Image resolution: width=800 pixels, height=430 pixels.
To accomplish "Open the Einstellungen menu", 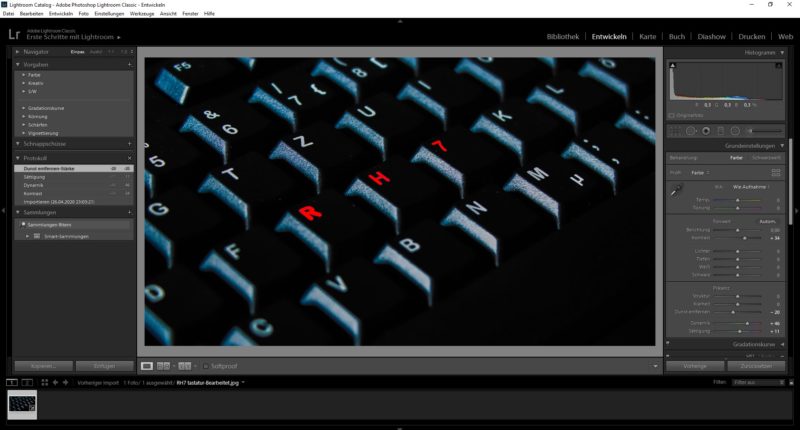I will (x=109, y=13).
